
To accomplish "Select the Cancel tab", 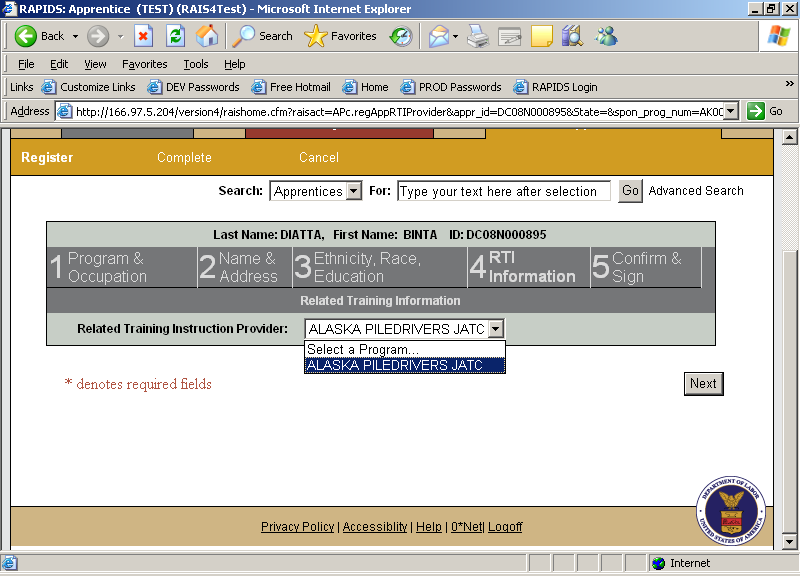I will point(319,157).
